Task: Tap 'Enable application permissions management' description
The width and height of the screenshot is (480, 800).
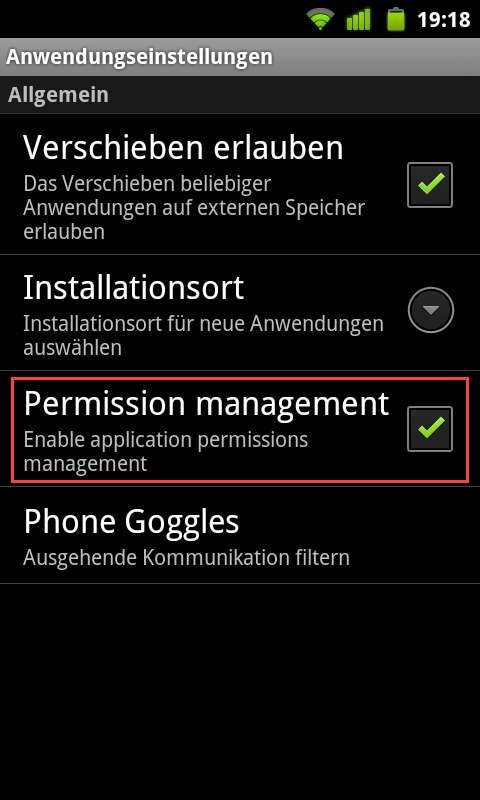Action: 166,452
